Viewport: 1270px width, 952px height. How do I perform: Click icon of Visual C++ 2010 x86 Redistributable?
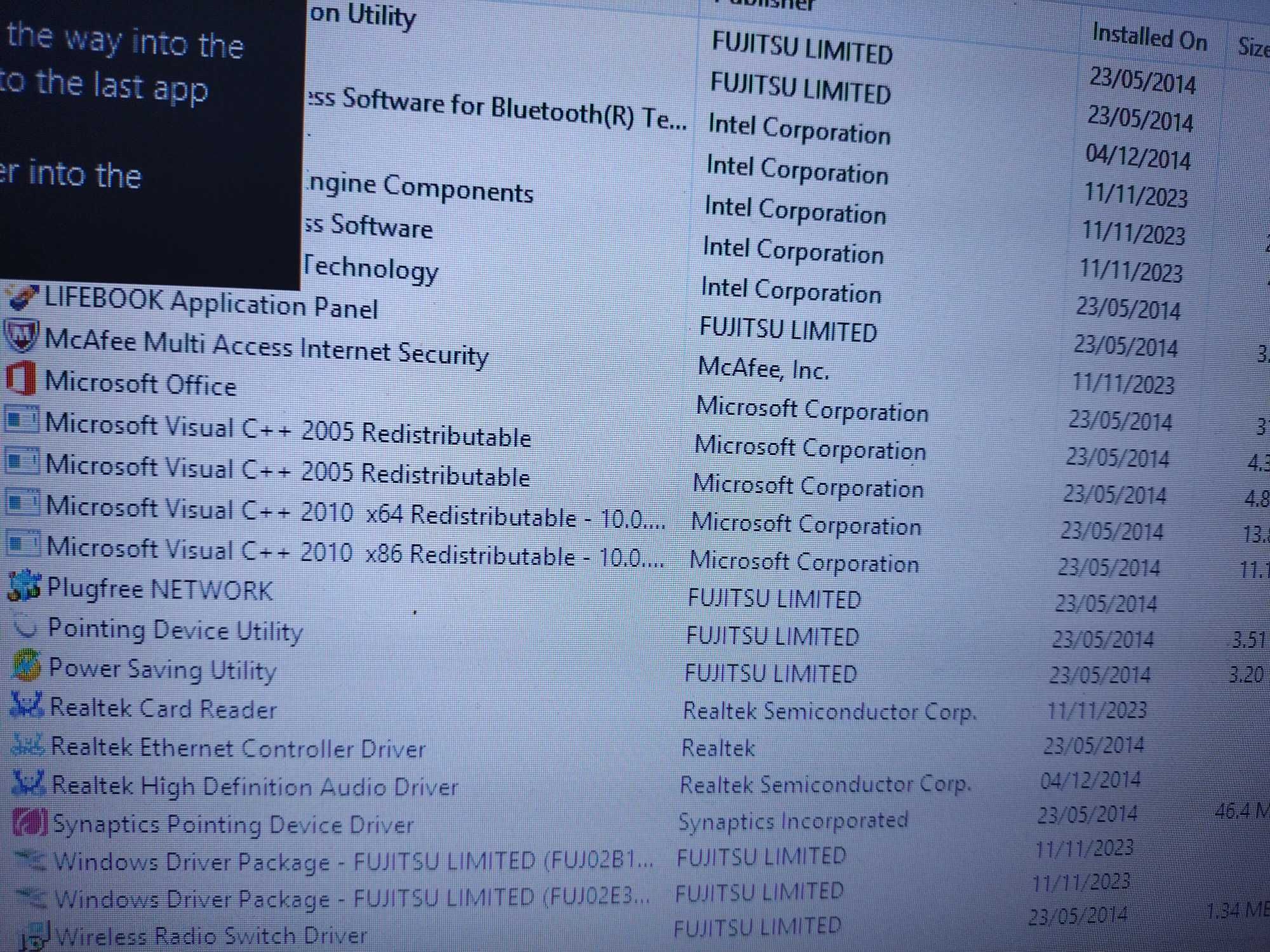click(23, 545)
